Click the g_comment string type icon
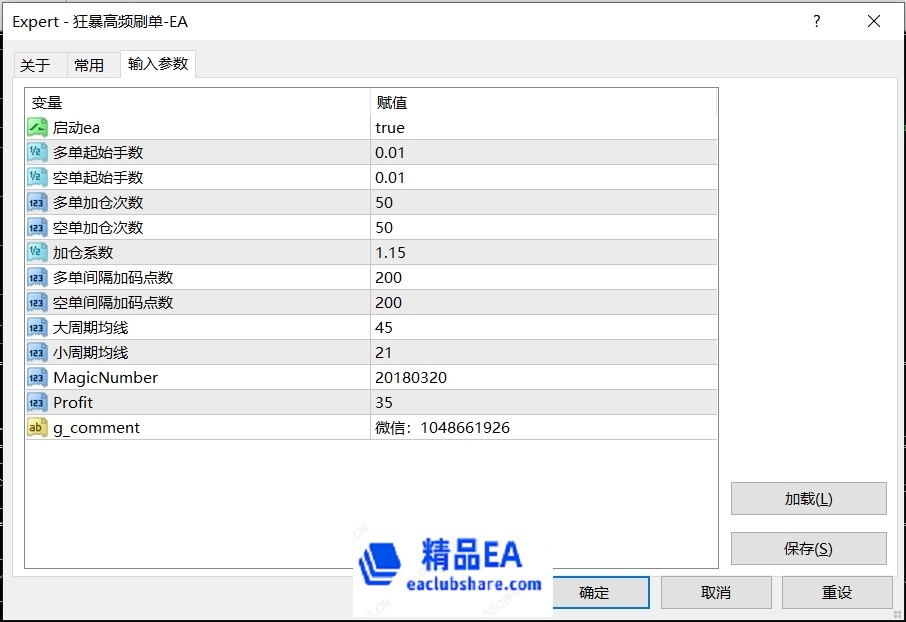 pos(34,427)
